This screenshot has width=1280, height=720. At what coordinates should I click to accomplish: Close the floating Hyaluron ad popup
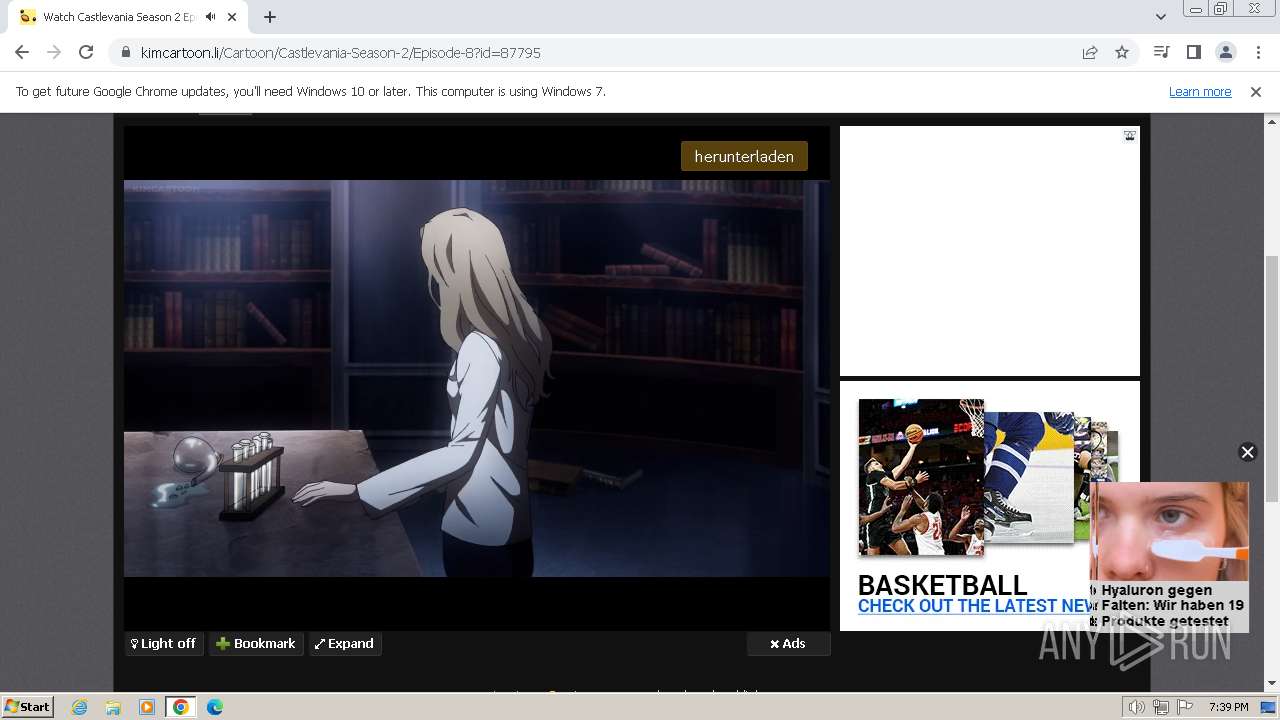(1247, 452)
